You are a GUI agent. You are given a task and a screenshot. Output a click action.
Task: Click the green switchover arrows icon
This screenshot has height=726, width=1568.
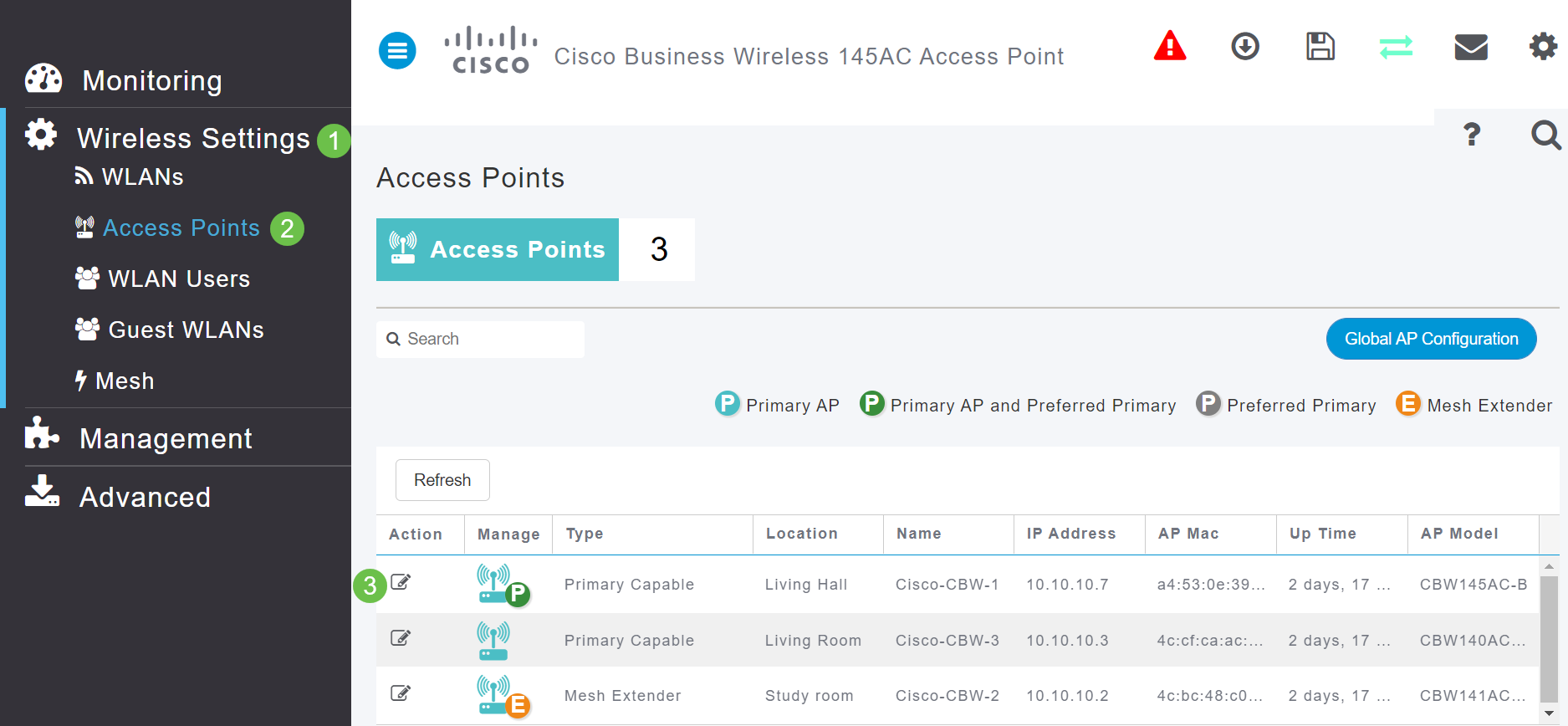click(1395, 46)
